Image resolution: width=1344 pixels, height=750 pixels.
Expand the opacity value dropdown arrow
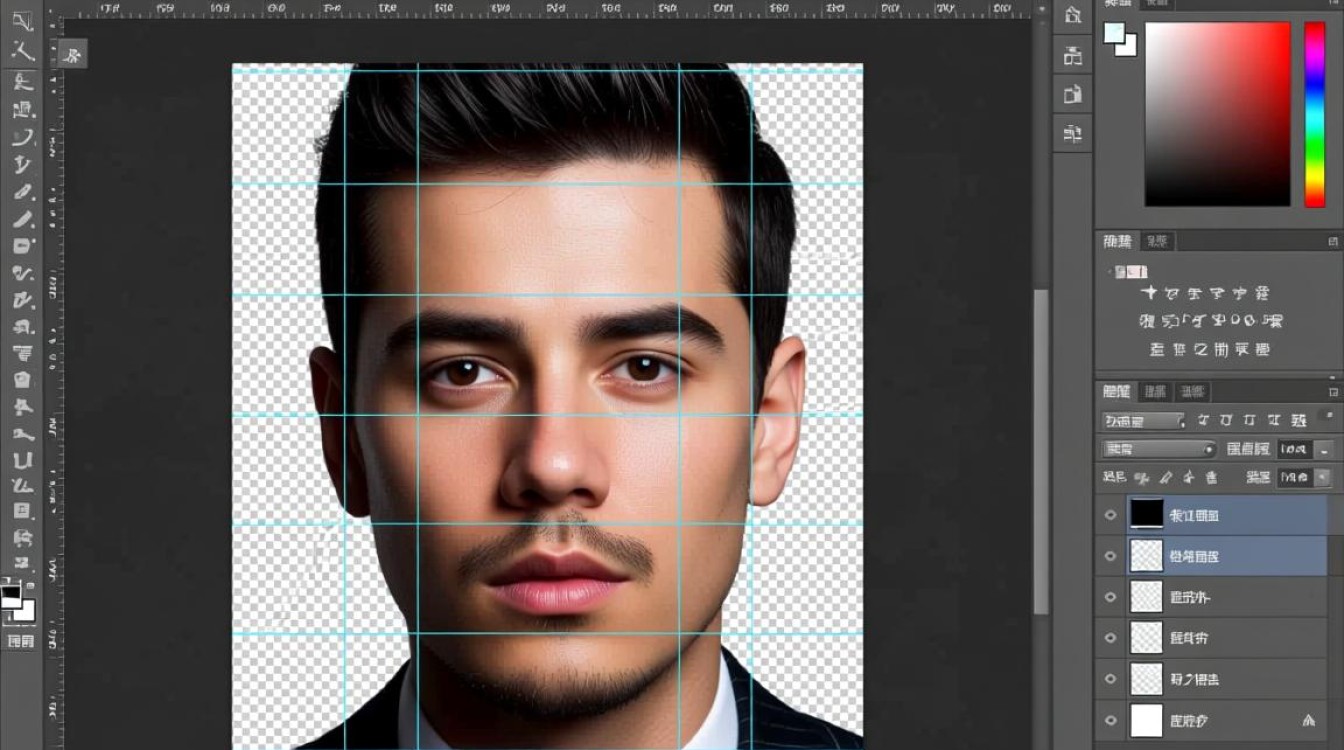(x=1325, y=450)
